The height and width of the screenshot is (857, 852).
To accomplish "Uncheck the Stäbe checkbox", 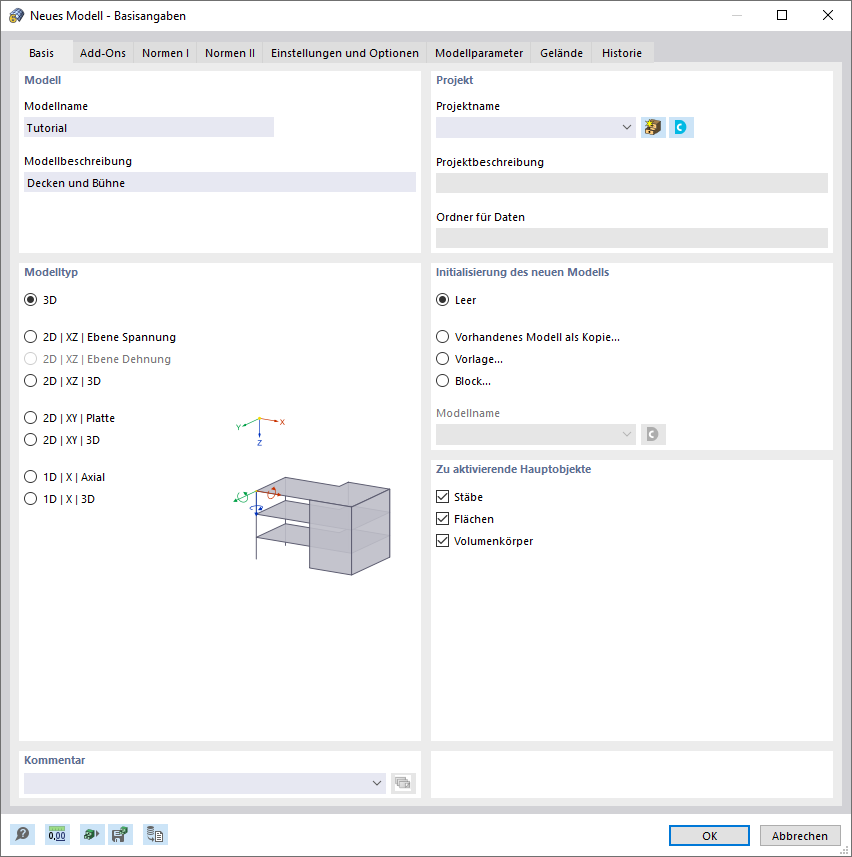I will (x=443, y=496).
